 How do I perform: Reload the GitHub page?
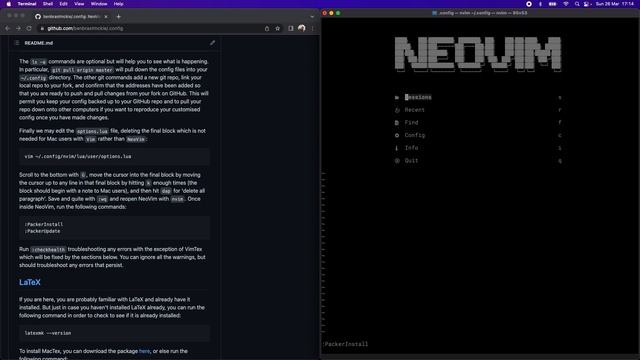tap(29, 29)
